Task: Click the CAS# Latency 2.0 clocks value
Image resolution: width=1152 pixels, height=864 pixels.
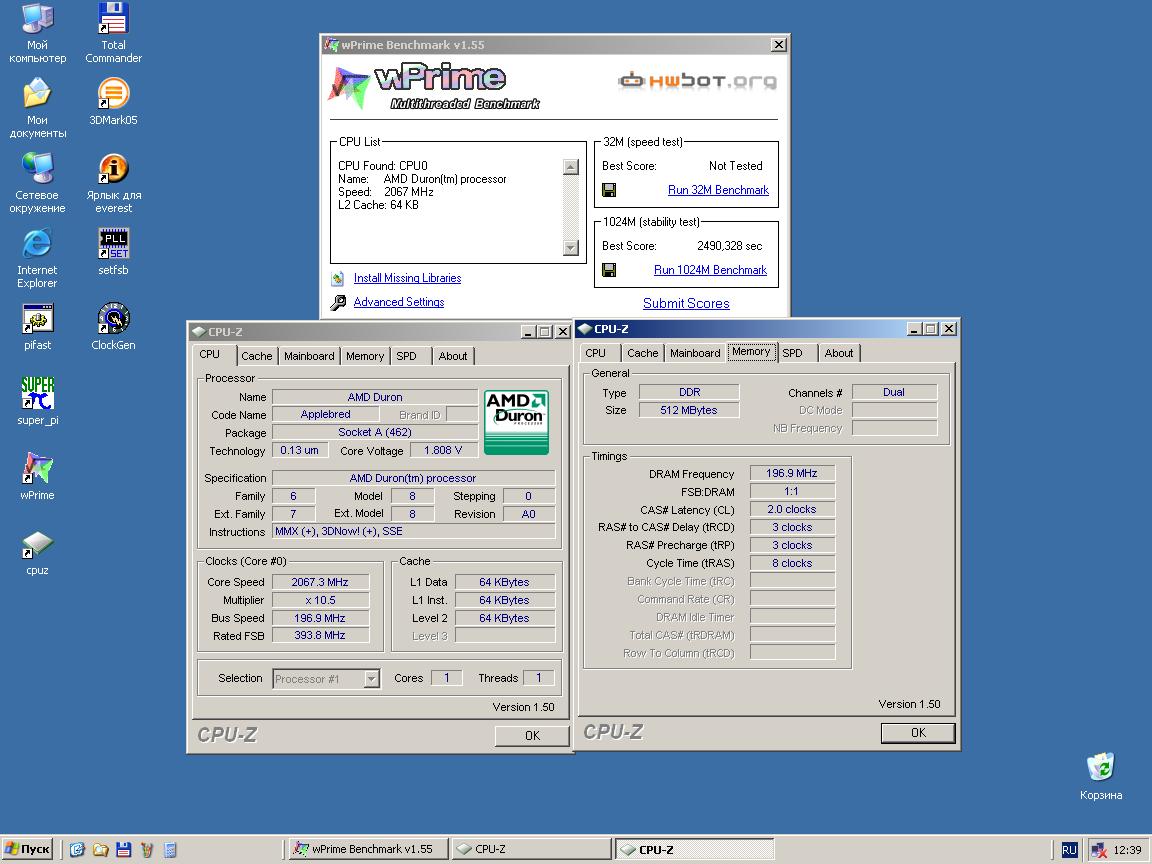Action: 791,510
